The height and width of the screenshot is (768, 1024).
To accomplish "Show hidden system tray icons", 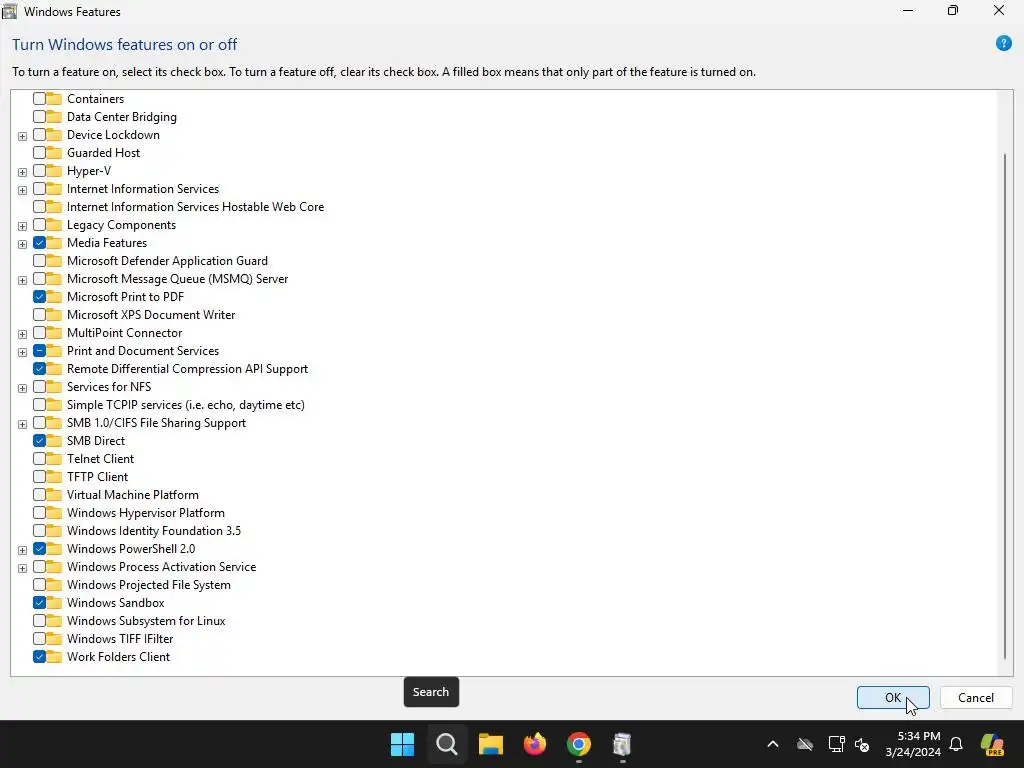I will point(773,744).
